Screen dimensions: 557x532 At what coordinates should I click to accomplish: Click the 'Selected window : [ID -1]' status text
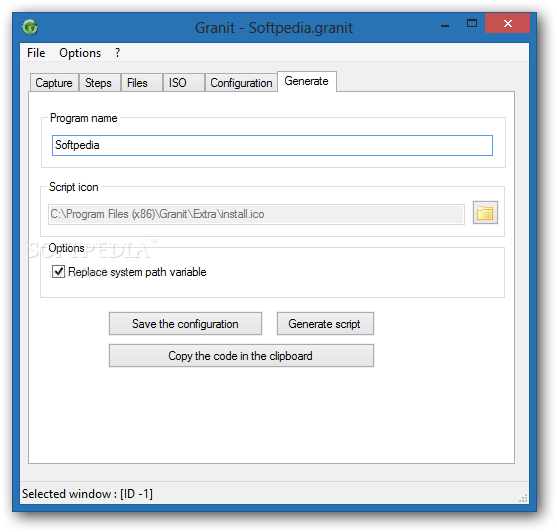coord(87,494)
